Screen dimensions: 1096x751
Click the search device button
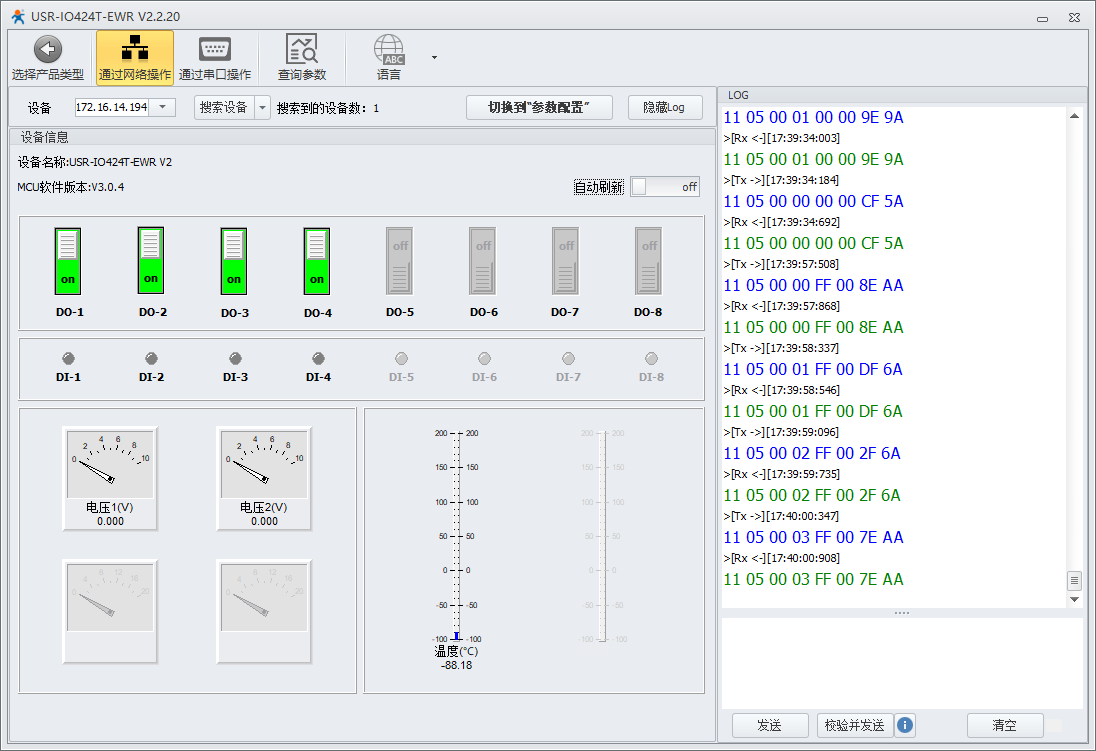[x=224, y=108]
